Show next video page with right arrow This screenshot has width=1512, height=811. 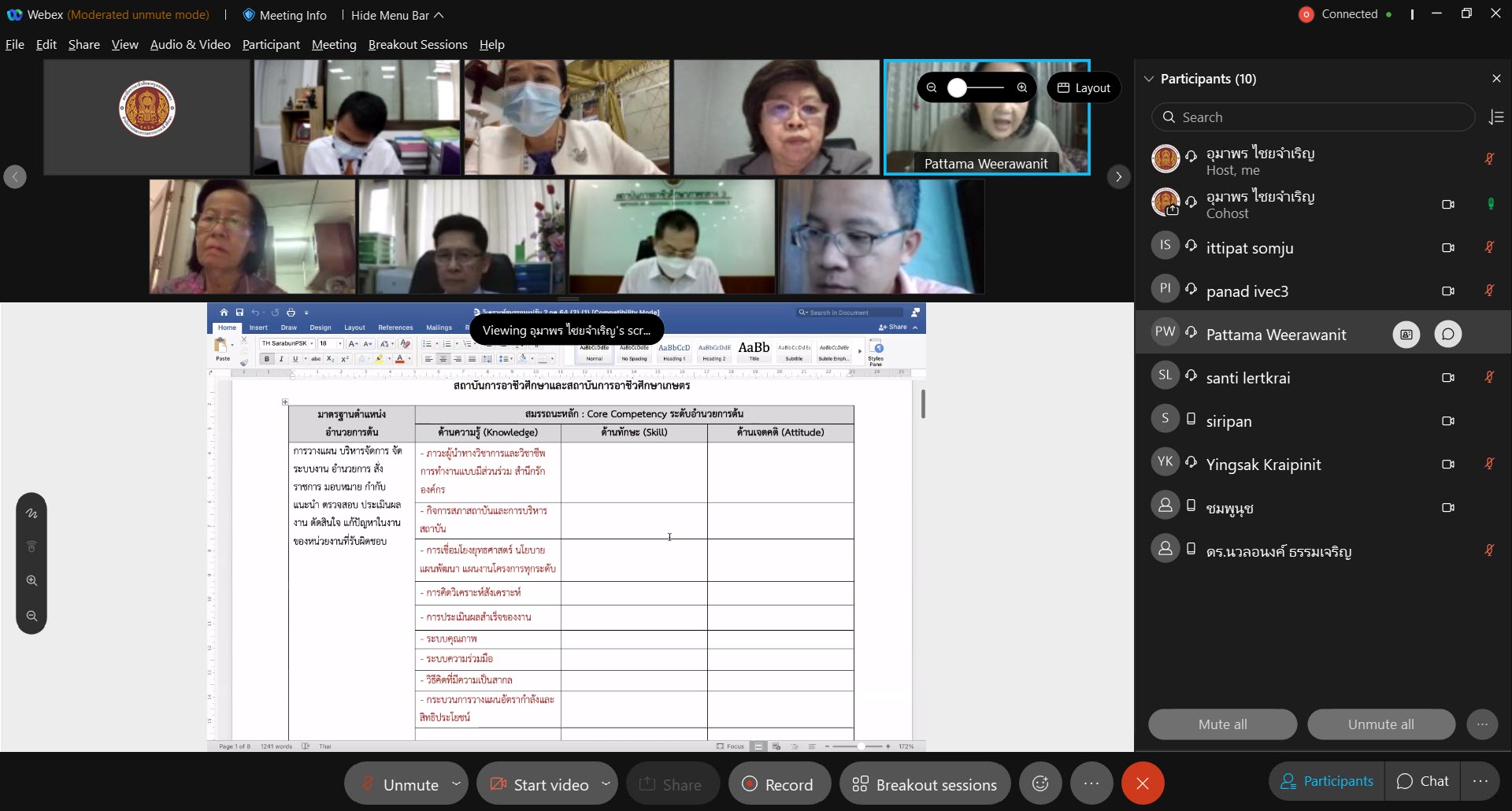1118,177
